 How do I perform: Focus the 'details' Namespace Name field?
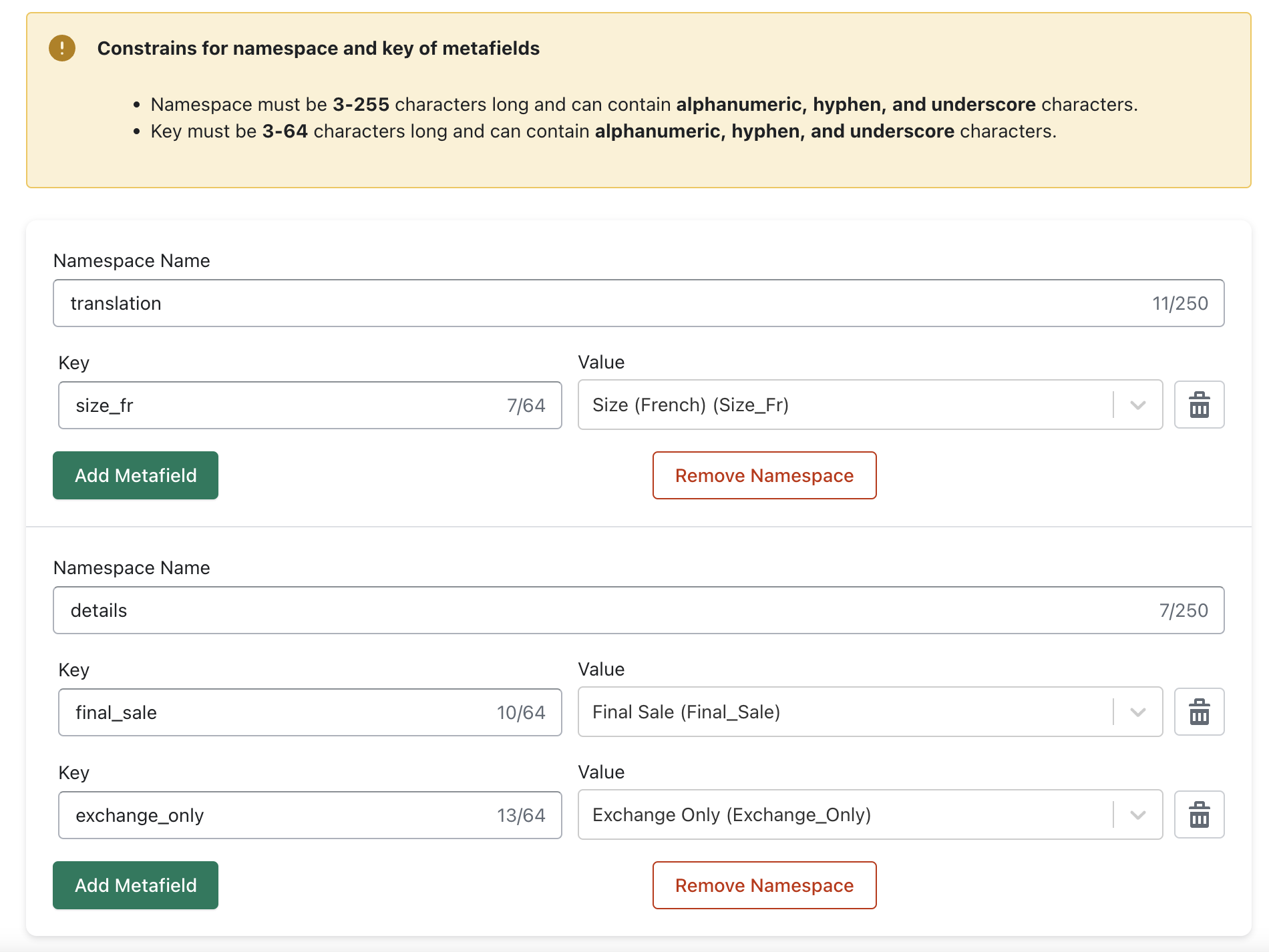pos(601,610)
